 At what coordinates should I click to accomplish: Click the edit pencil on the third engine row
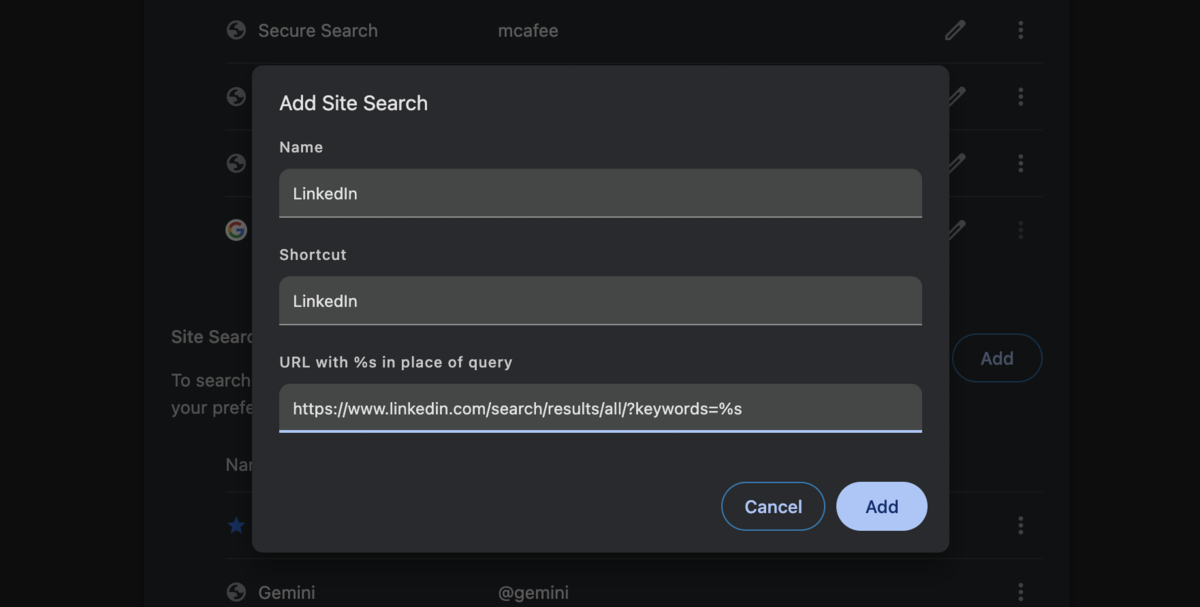[954, 163]
